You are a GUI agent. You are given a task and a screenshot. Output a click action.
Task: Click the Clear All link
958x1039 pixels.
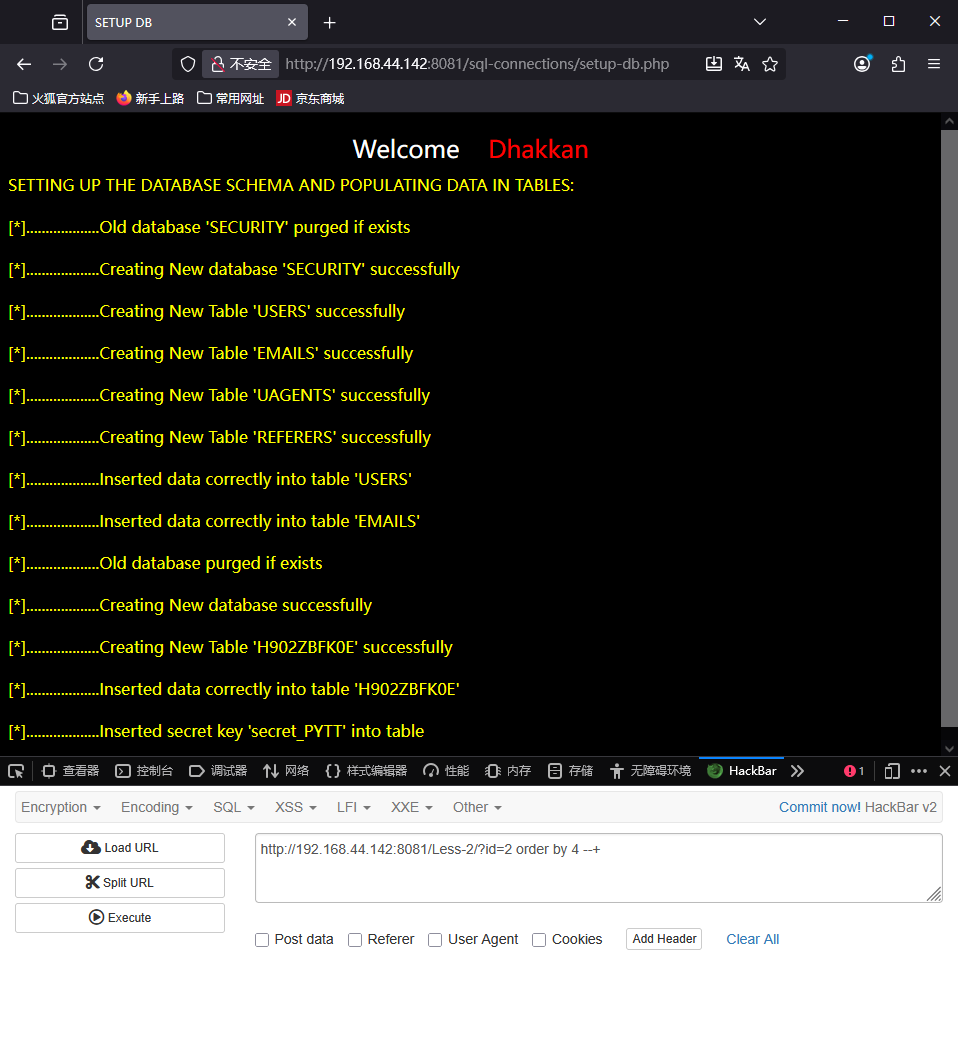click(753, 940)
